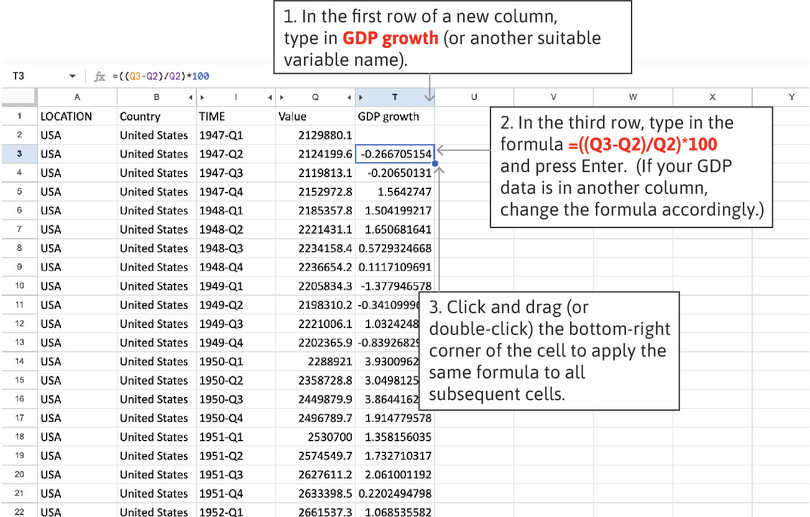Select row 1 header number
This screenshot has height=517, width=810.
pos(19,116)
